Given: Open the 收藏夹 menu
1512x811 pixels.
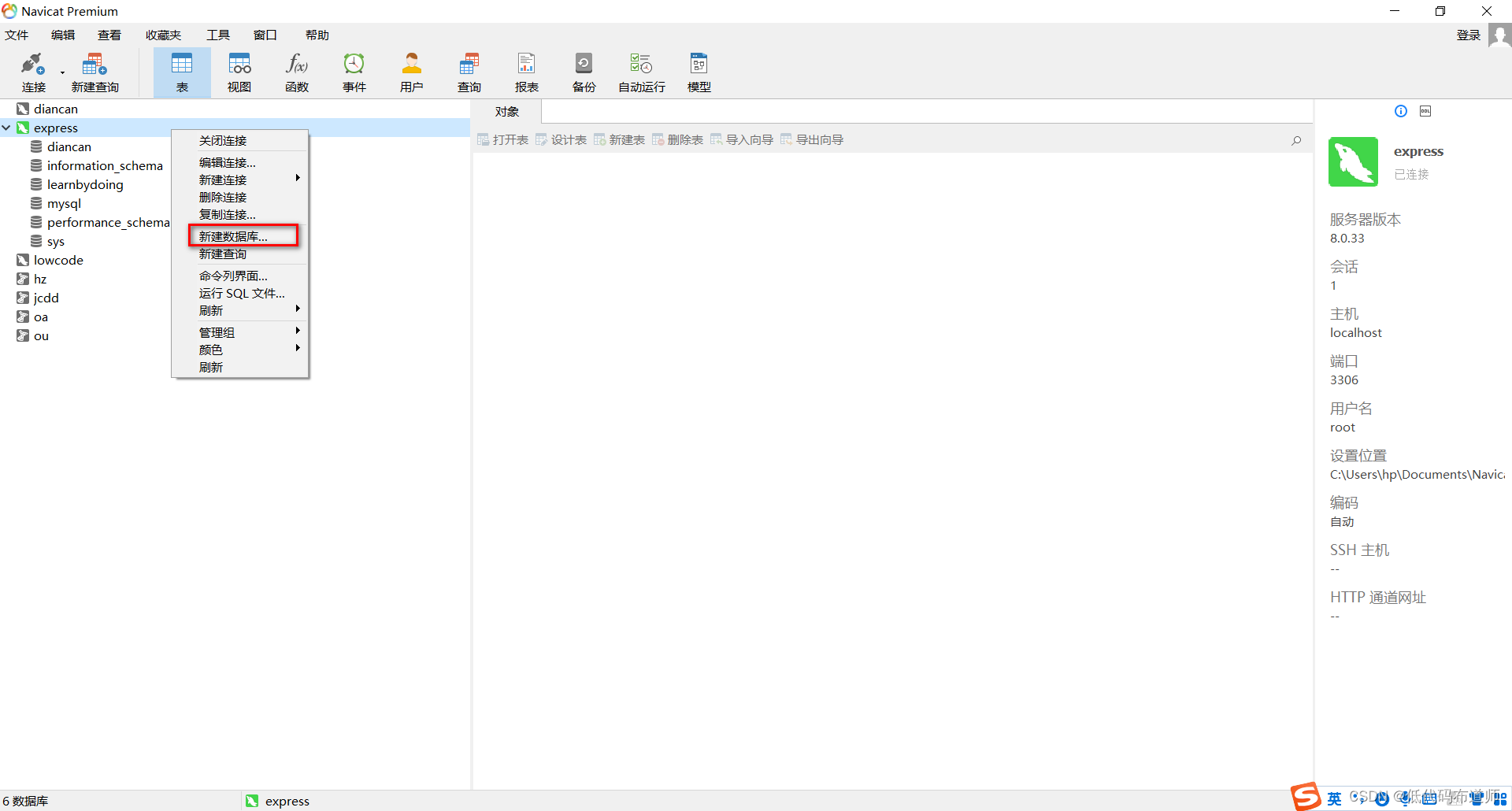Looking at the screenshot, I should coord(163,35).
